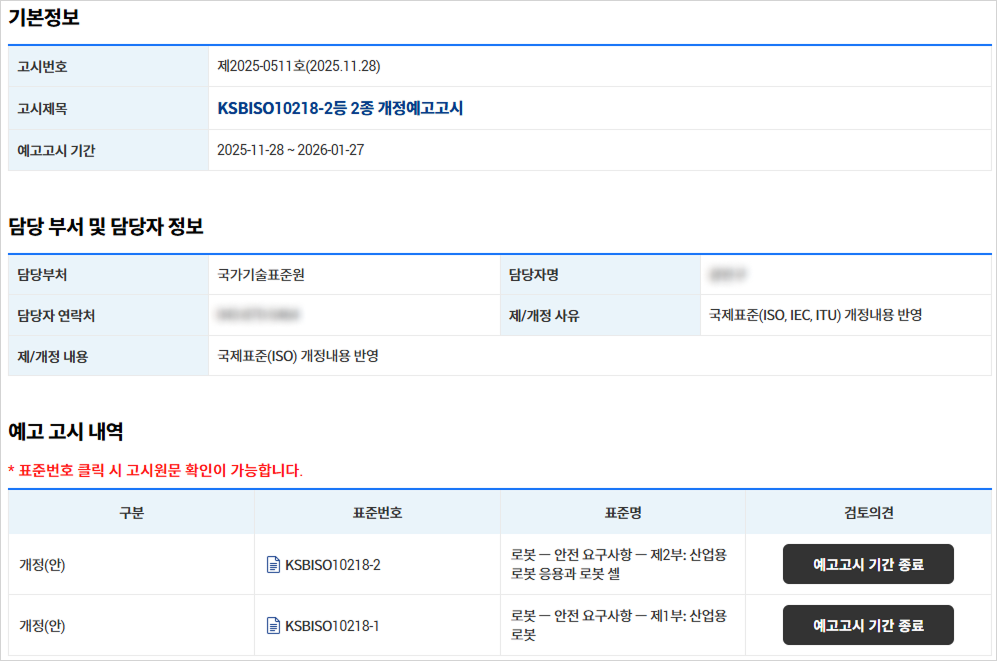This screenshot has height=661, width=997.
Task: Click the red note about clicking the standard number
Action: [155, 470]
